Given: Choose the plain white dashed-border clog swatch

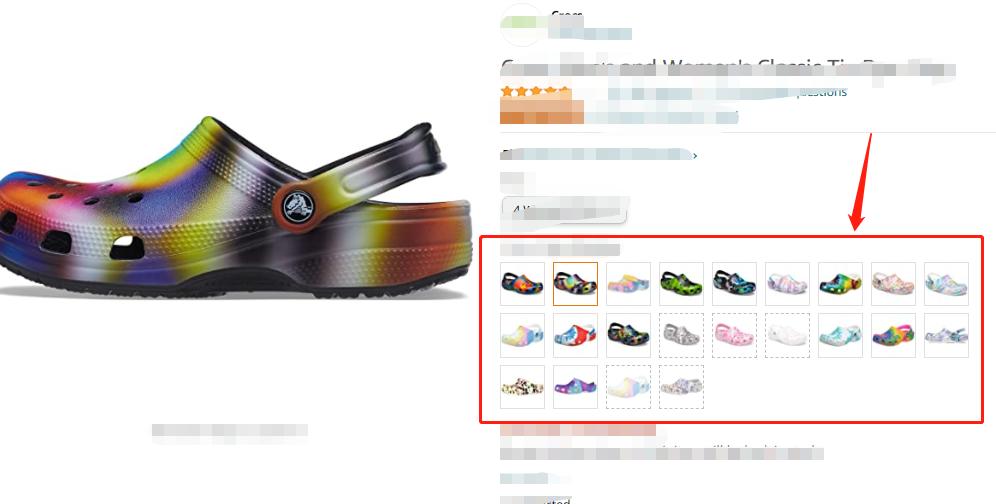Looking at the screenshot, I should click(788, 335).
